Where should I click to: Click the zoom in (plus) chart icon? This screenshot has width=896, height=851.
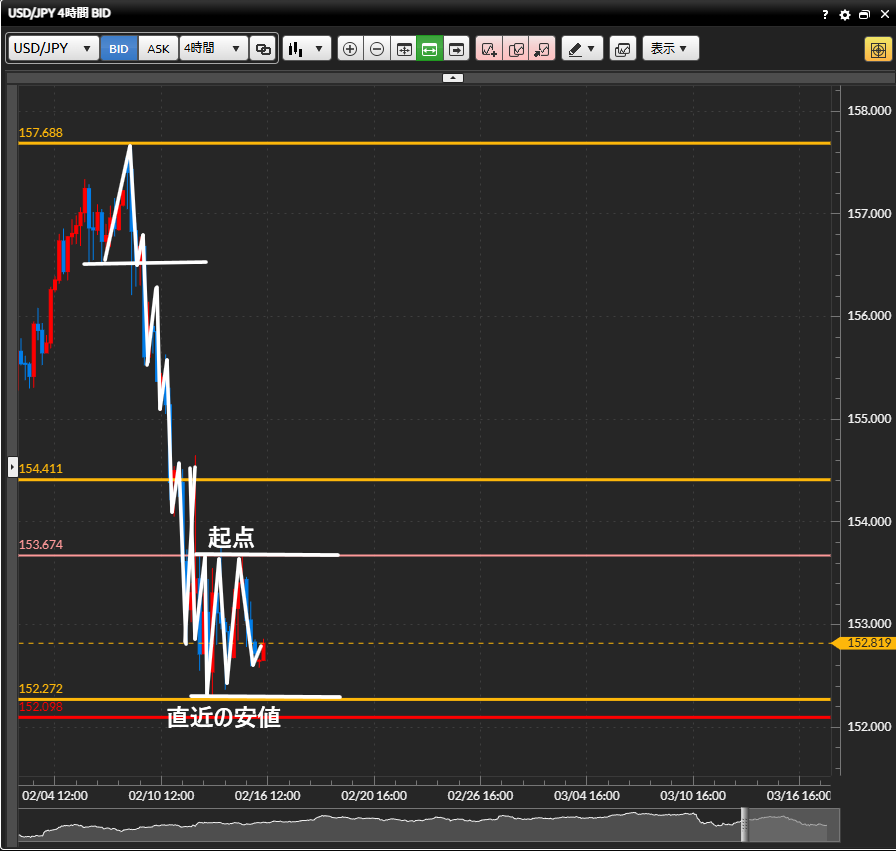pos(349,49)
